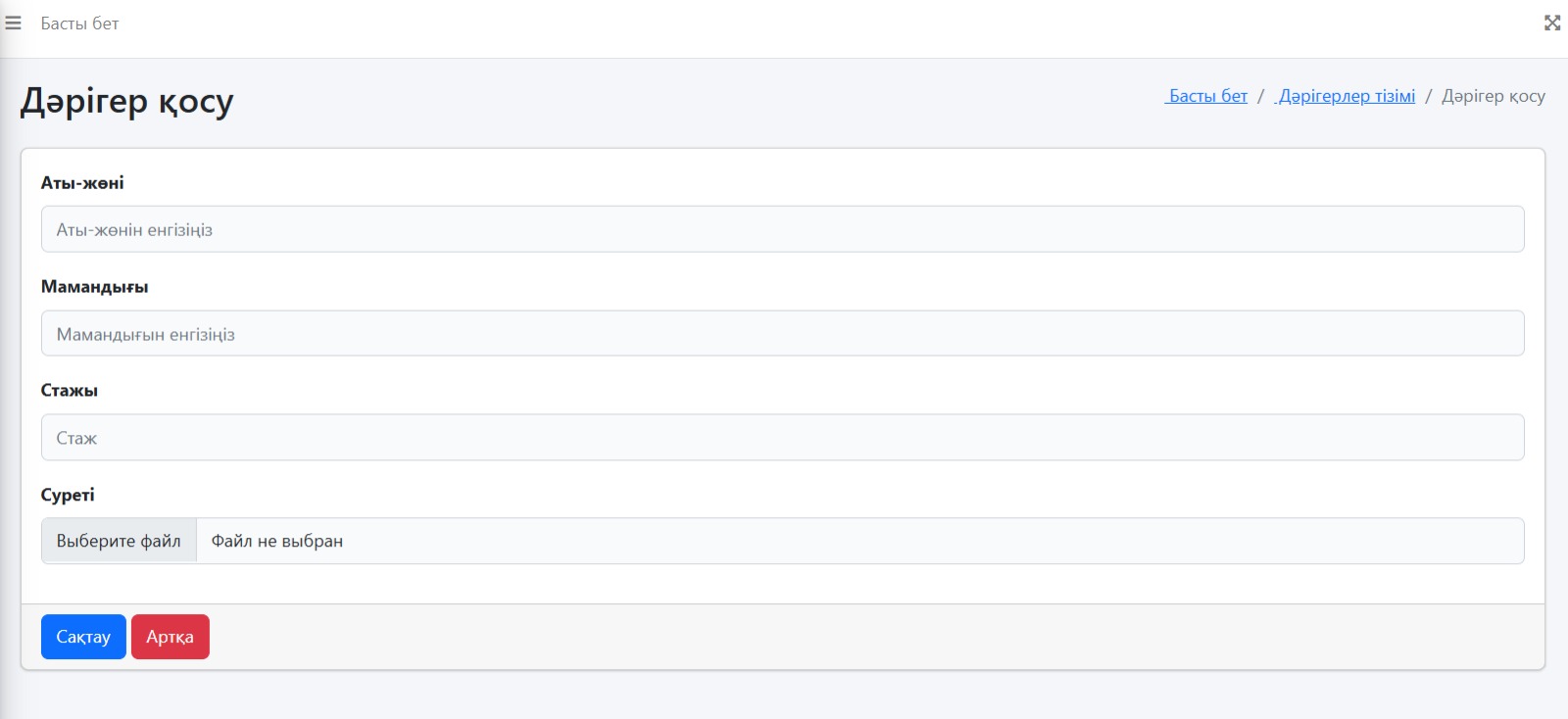
Task: Click the 'Стажы' field label
Action: [69, 391]
